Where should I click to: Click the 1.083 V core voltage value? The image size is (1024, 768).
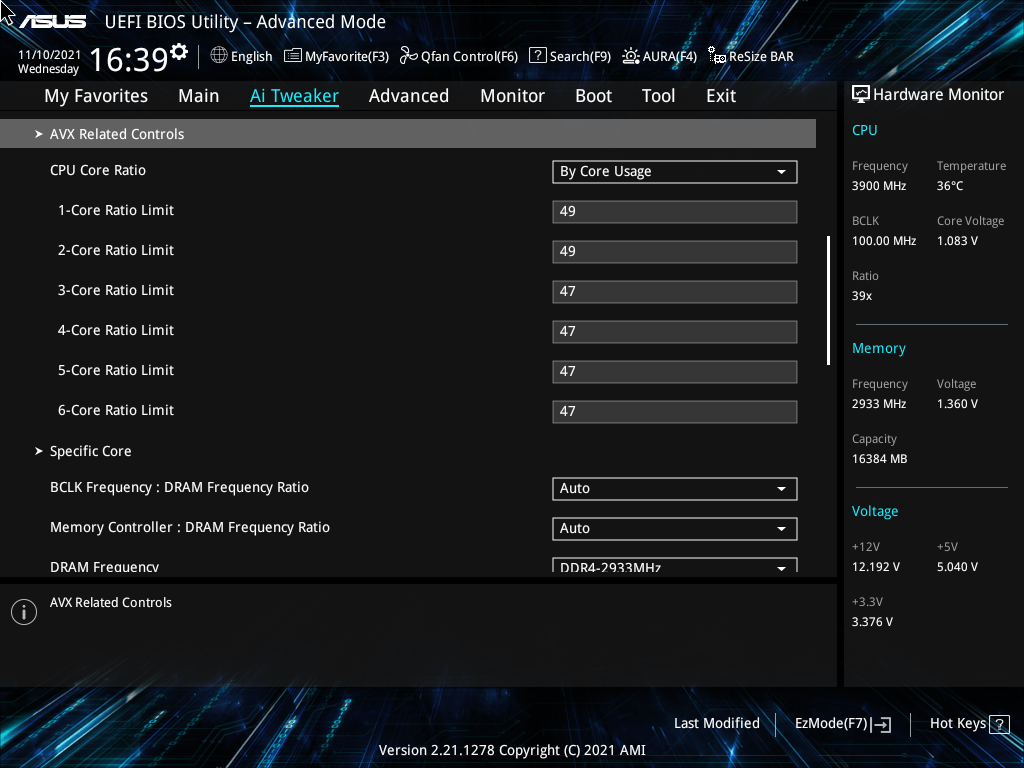pyautogui.click(x=957, y=241)
